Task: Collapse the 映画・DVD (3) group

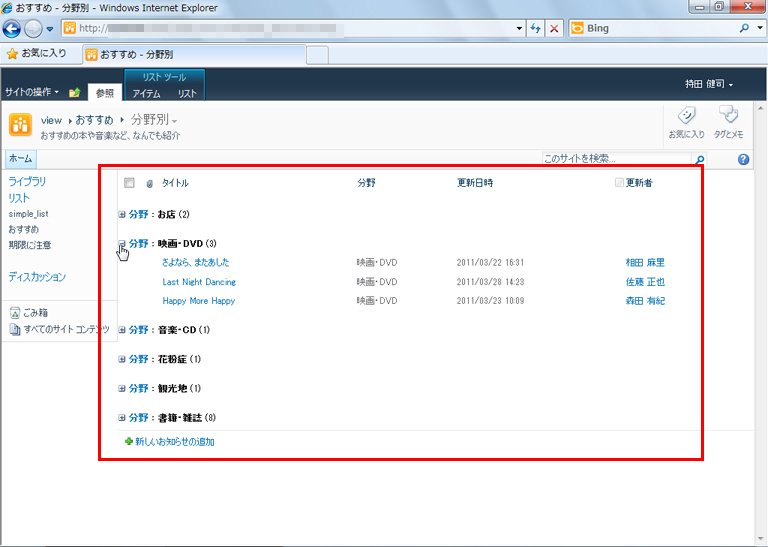Action: pyautogui.click(x=122, y=243)
